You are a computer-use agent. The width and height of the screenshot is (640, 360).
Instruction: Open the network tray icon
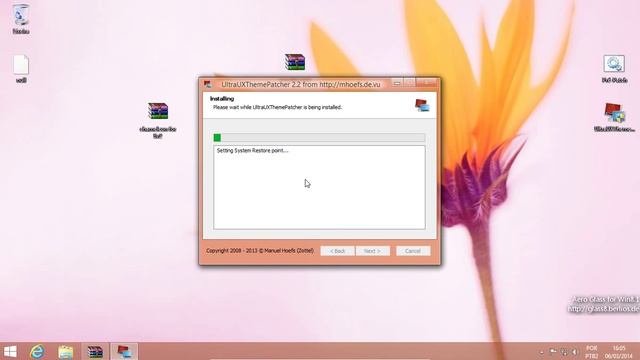click(564, 352)
